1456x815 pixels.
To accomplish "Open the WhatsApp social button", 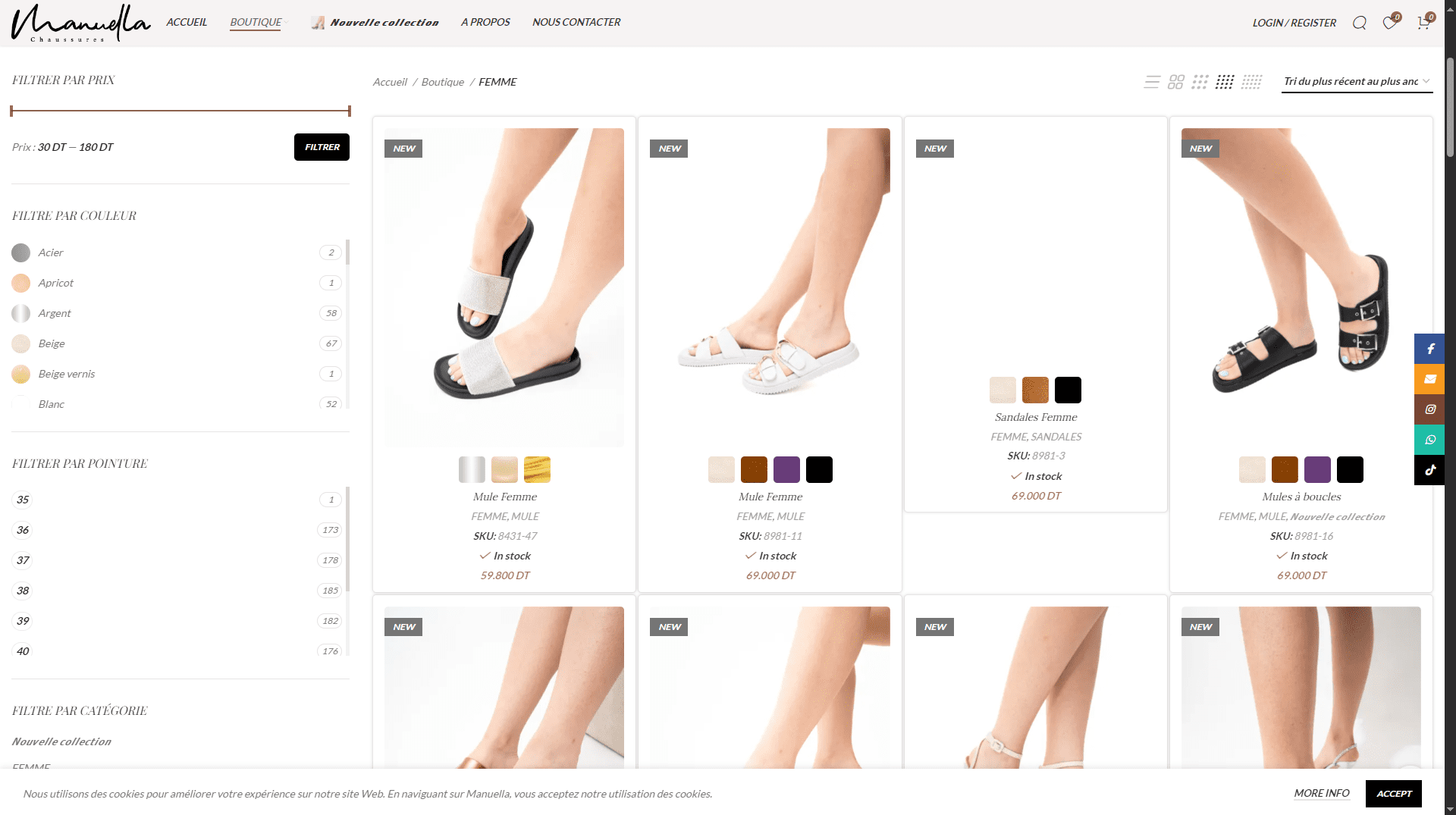I will click(x=1429, y=440).
